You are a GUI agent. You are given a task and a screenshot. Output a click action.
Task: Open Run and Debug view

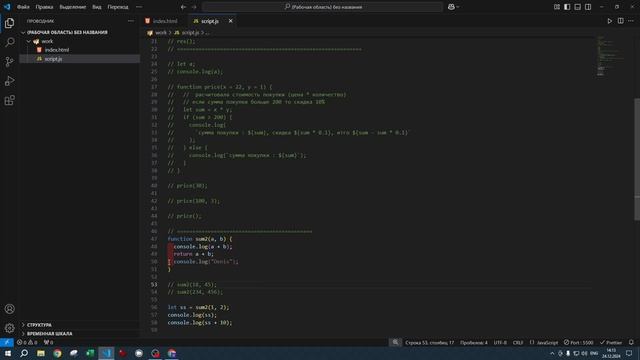[x=9, y=81]
